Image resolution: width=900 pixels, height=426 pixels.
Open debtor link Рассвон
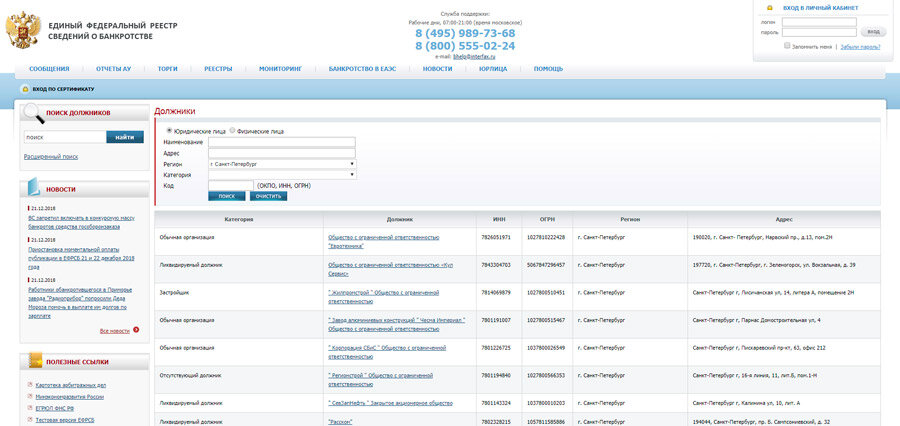click(340, 421)
